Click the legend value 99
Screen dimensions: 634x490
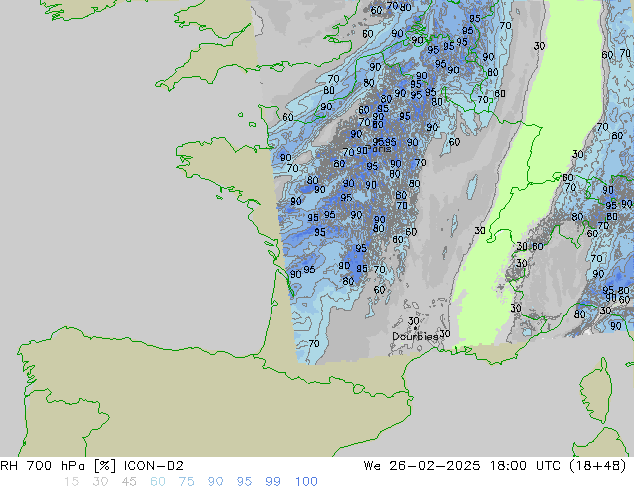point(273,482)
